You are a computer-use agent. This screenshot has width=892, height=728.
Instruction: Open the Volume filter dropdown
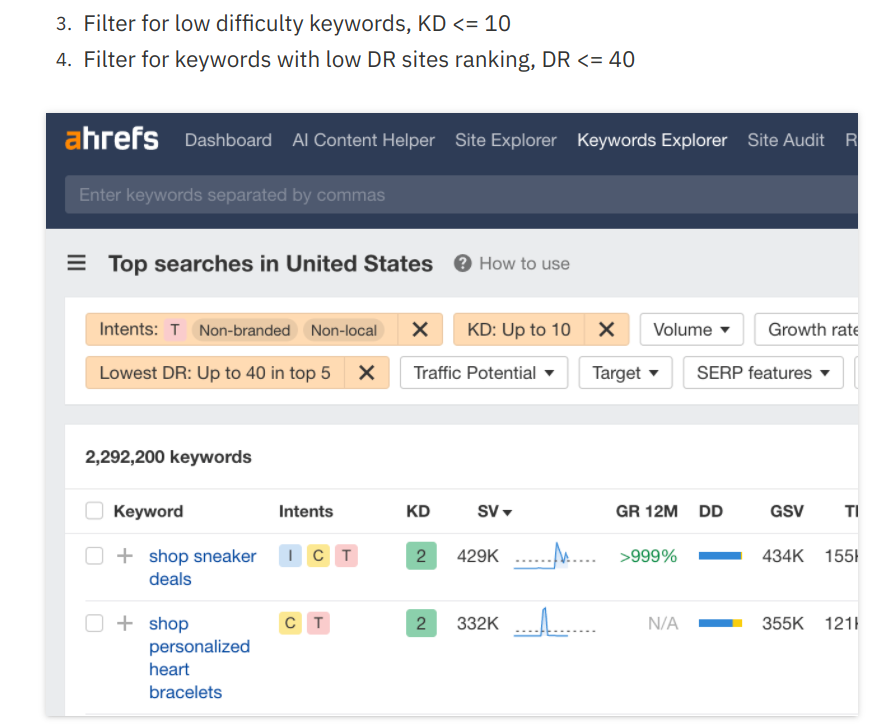[x=691, y=329]
